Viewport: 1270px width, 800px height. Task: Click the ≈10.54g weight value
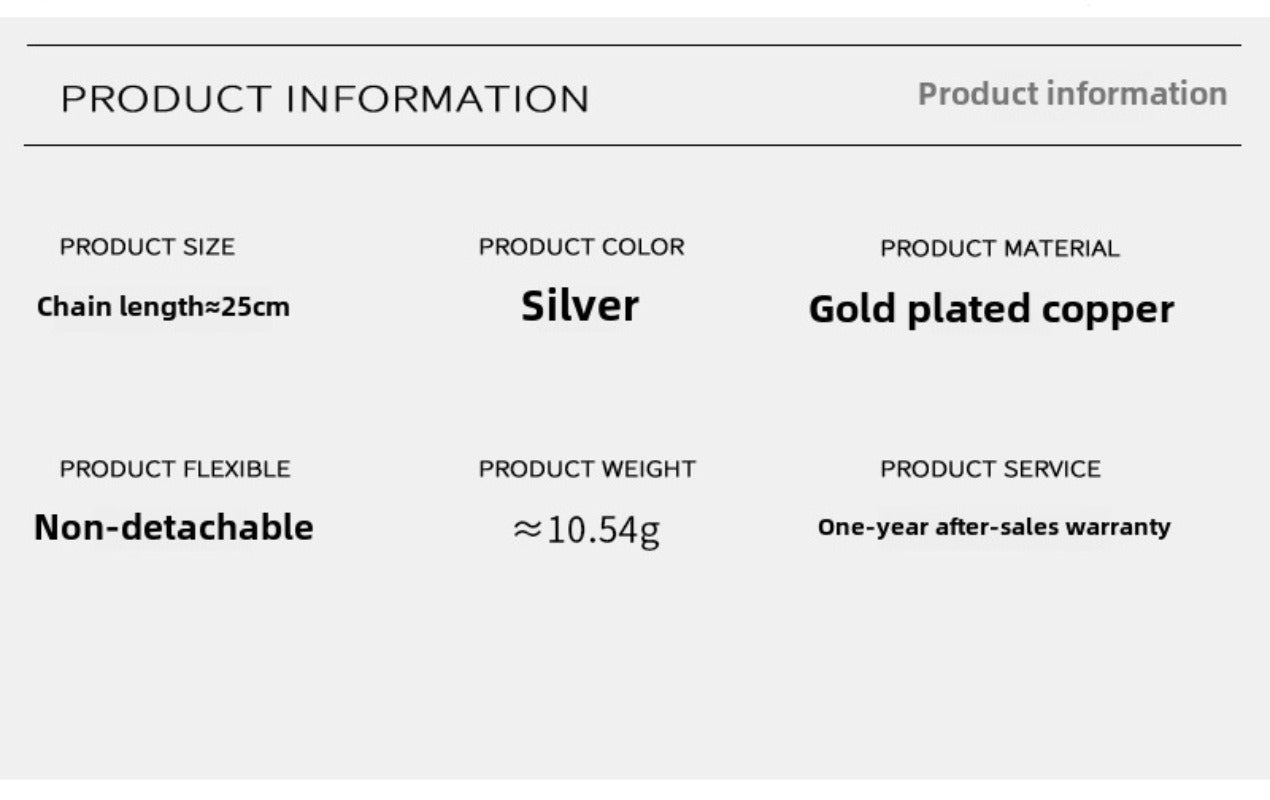point(586,529)
